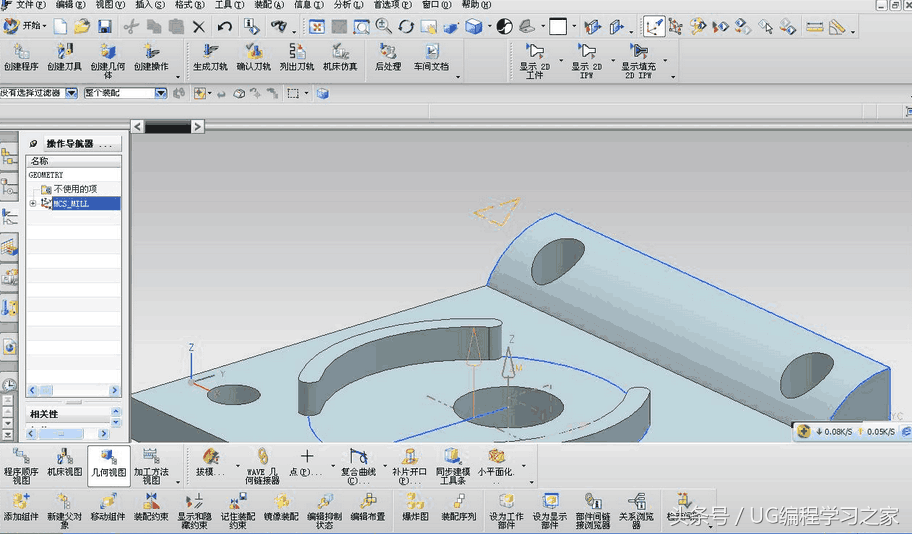Select the Rotate view tool
This screenshot has width=912, height=534.
(x=406, y=26)
